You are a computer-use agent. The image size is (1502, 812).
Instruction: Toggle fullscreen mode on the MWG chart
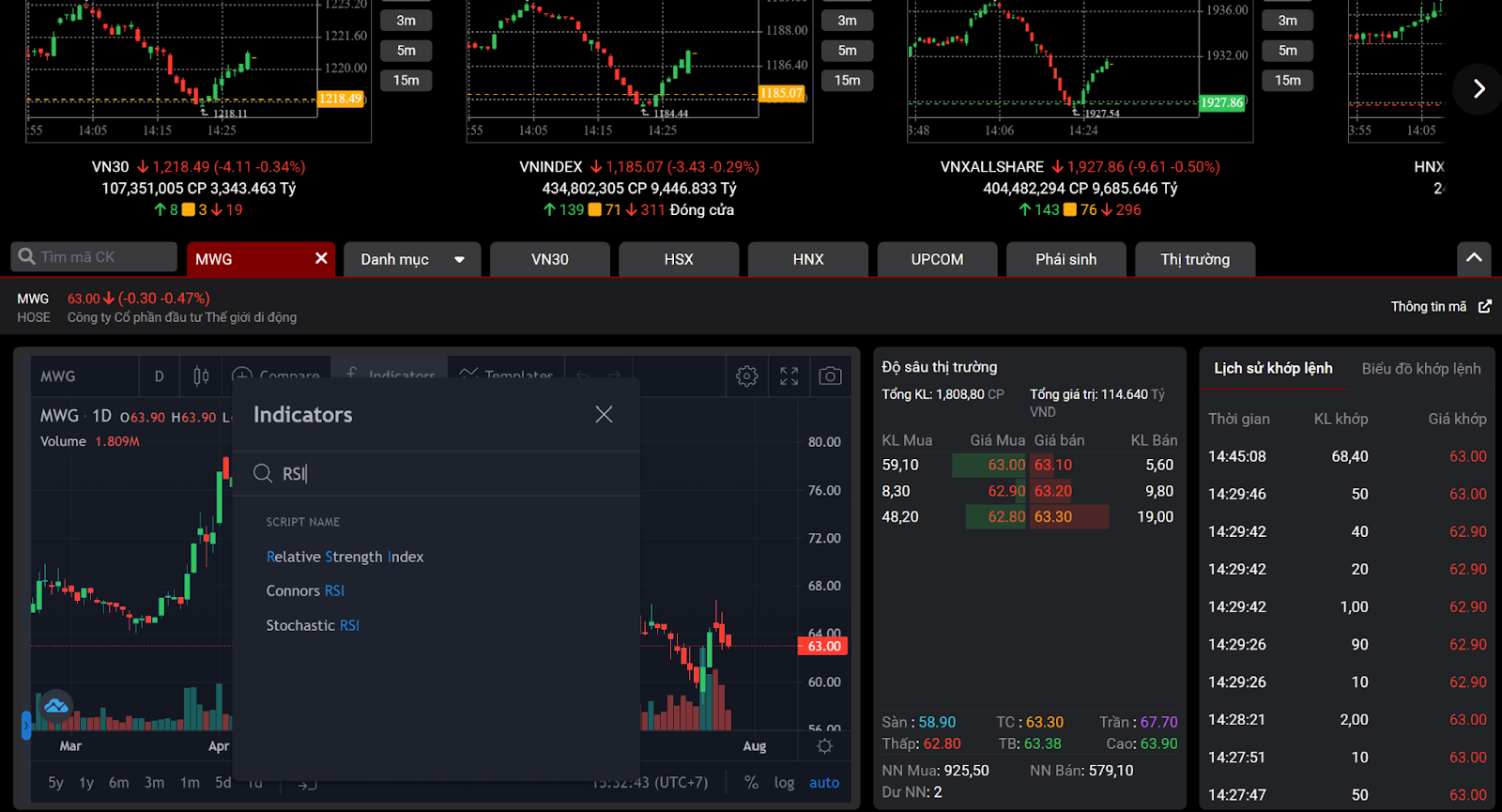[x=789, y=376]
